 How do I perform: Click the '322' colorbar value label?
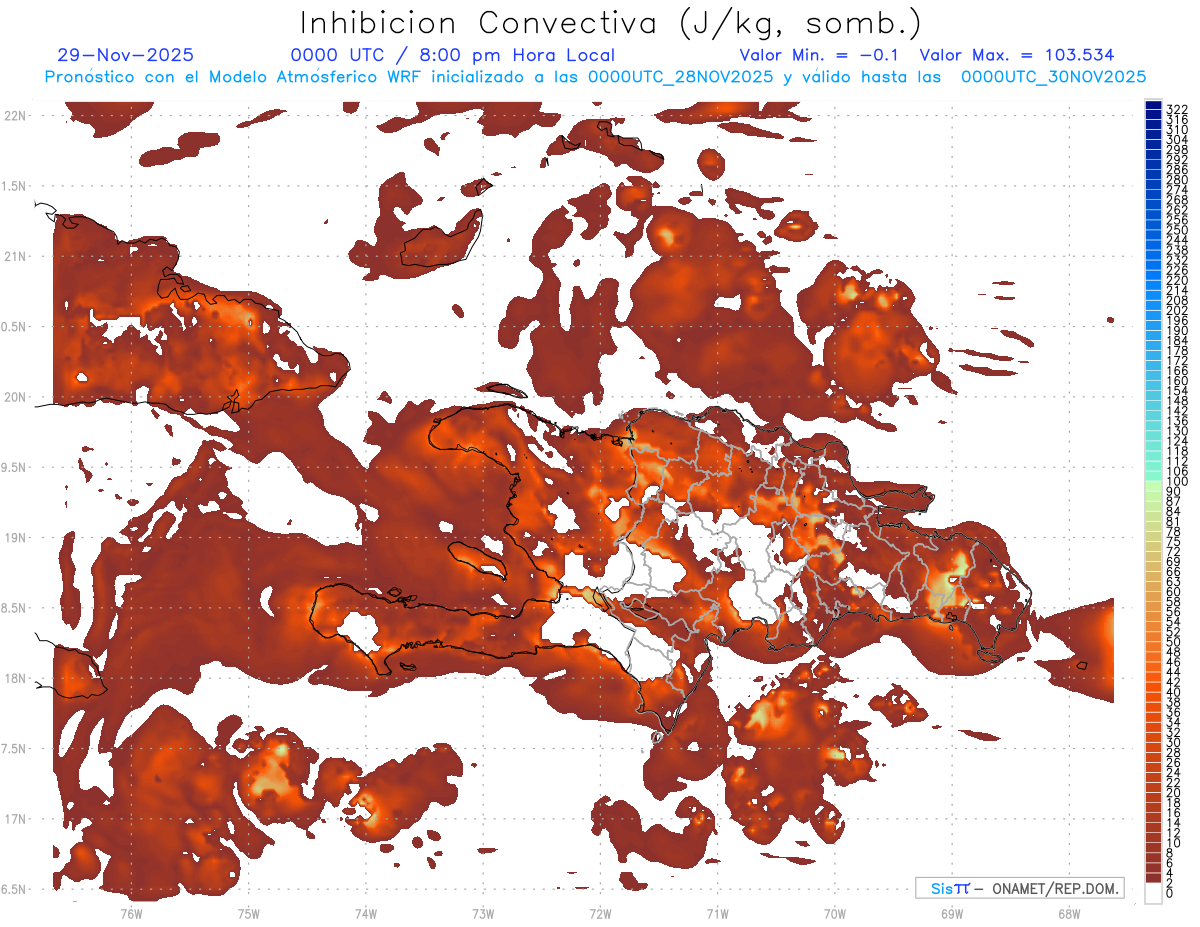(1176, 109)
